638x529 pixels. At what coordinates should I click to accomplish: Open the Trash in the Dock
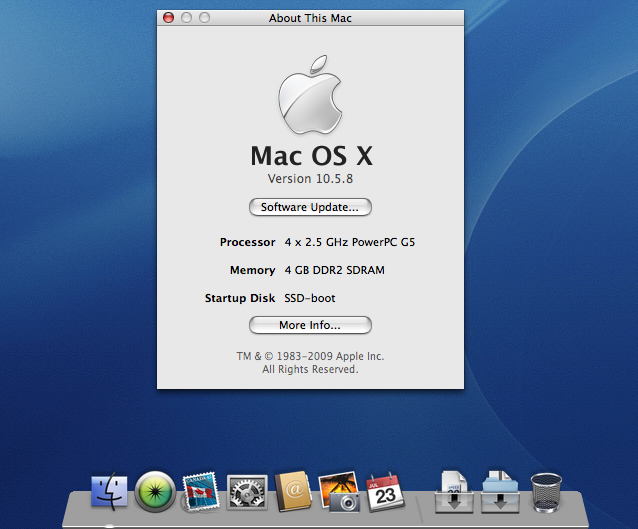pos(546,492)
